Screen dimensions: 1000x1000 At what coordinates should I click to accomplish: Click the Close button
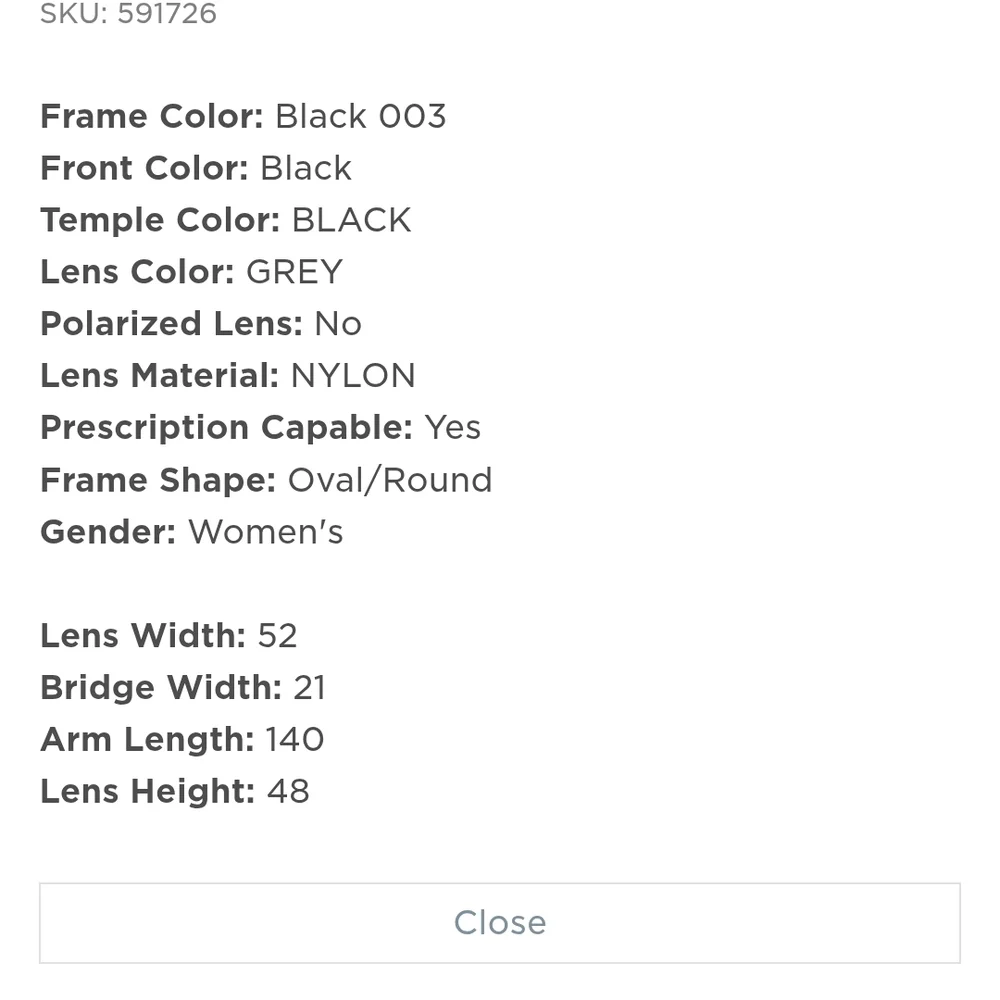coord(500,922)
